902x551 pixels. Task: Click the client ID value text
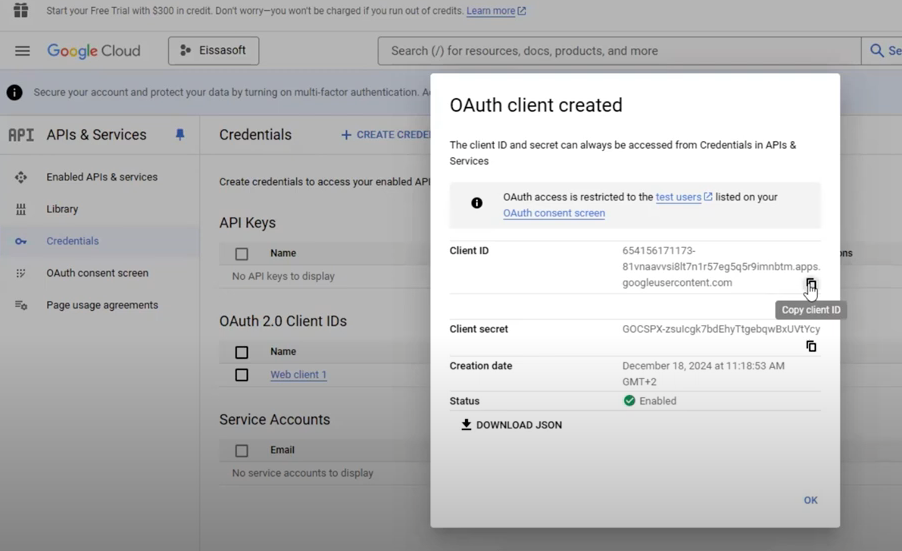(x=721, y=267)
